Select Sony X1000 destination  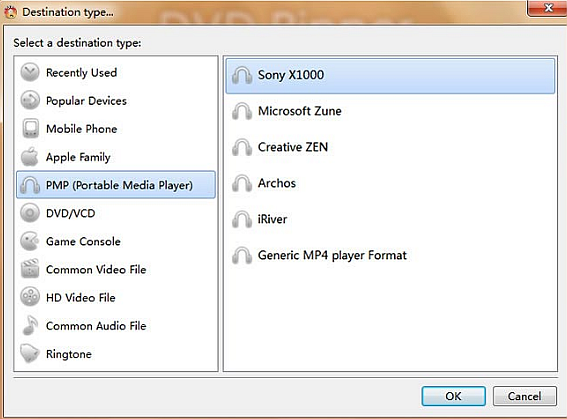(x=390, y=76)
